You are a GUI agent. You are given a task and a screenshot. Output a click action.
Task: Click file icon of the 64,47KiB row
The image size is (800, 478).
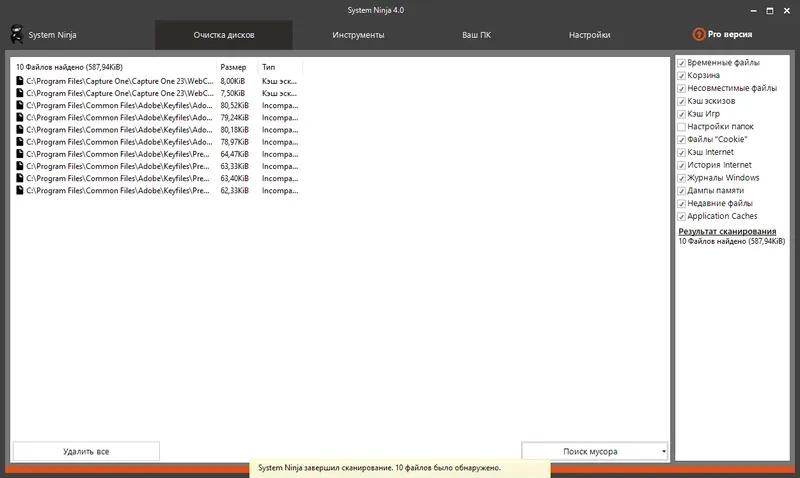[x=19, y=154]
